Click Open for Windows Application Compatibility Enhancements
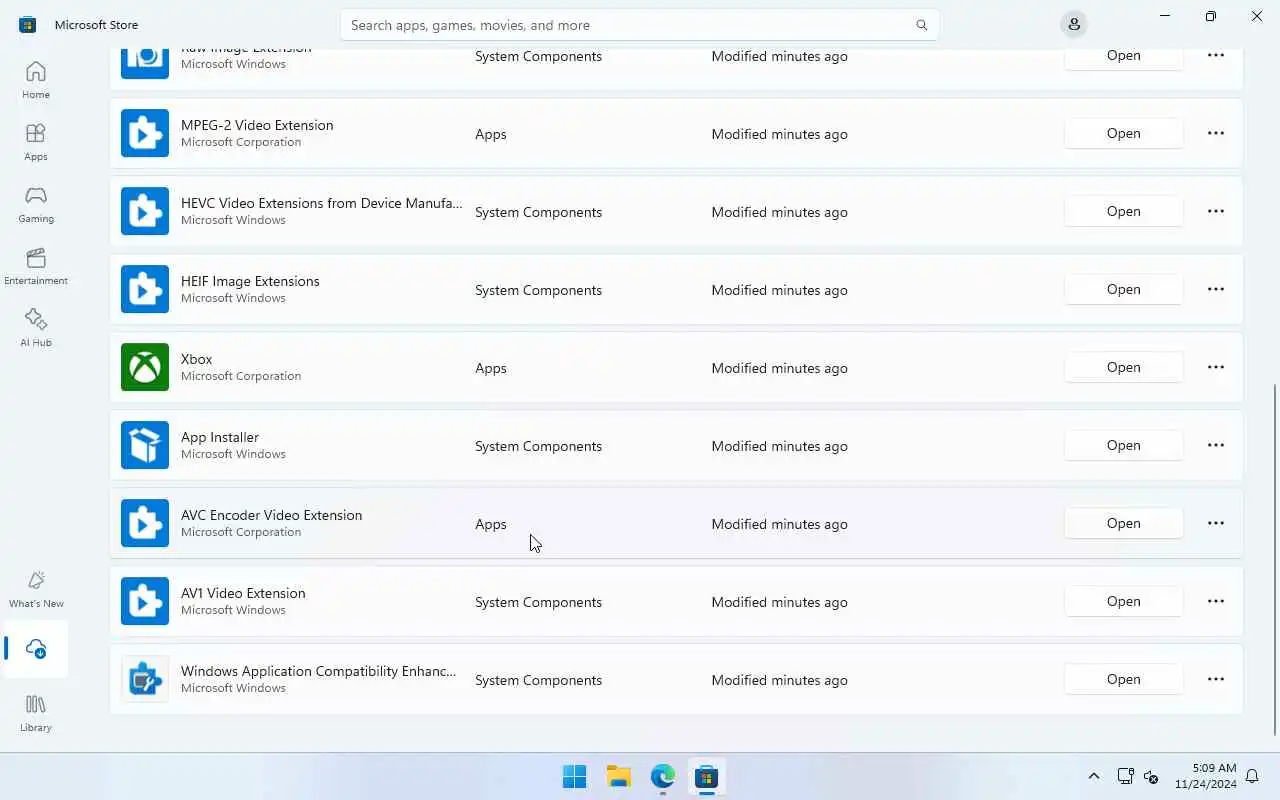 point(1124,679)
